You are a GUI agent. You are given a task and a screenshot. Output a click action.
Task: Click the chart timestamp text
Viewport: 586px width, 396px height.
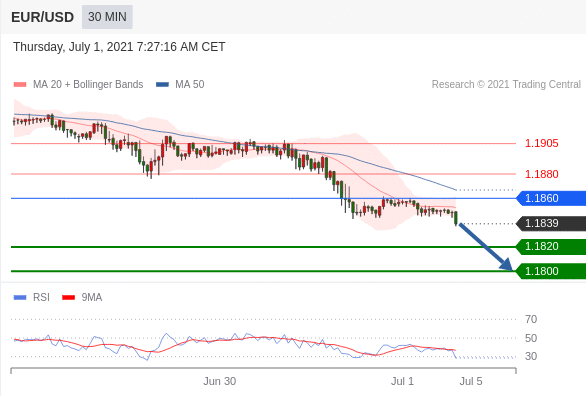point(119,47)
